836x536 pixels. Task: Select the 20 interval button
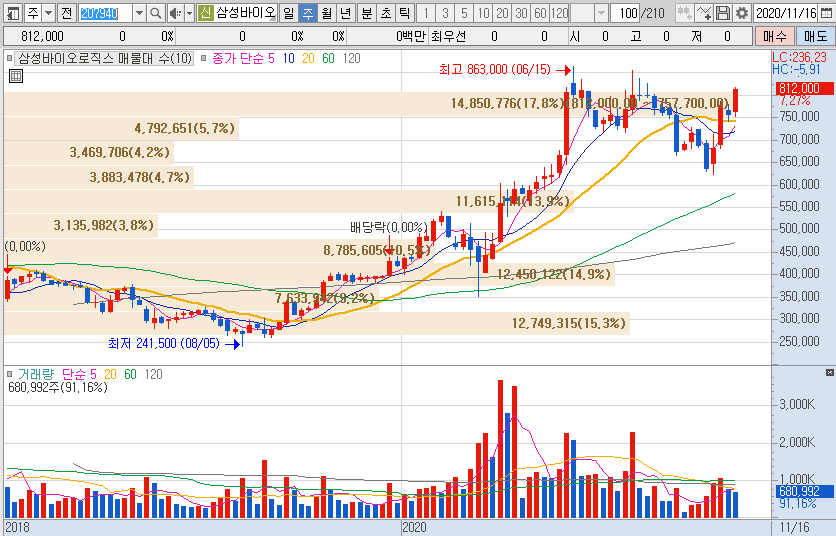click(x=502, y=13)
